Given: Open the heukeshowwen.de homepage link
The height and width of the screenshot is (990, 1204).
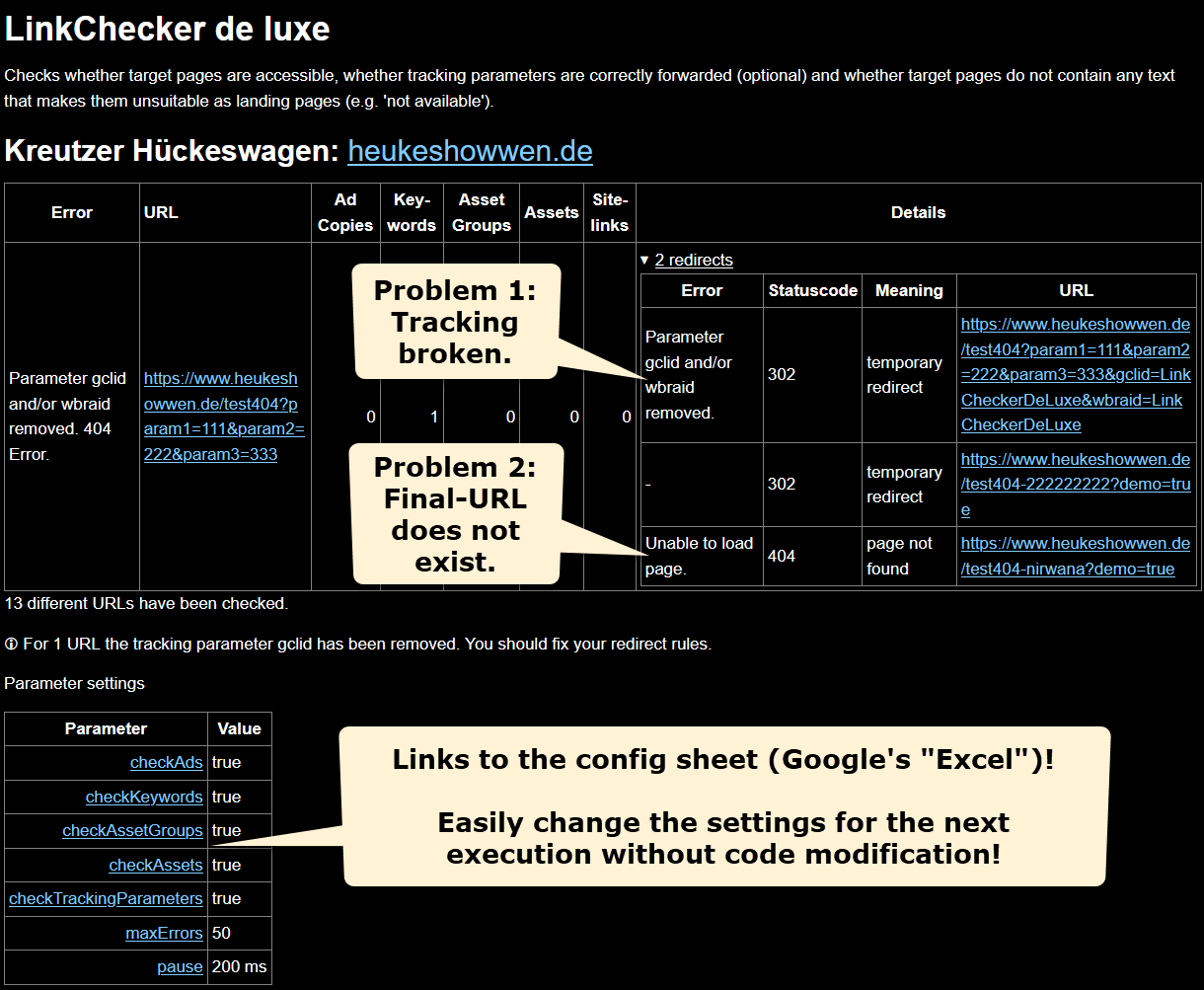Looking at the screenshot, I should point(470,152).
